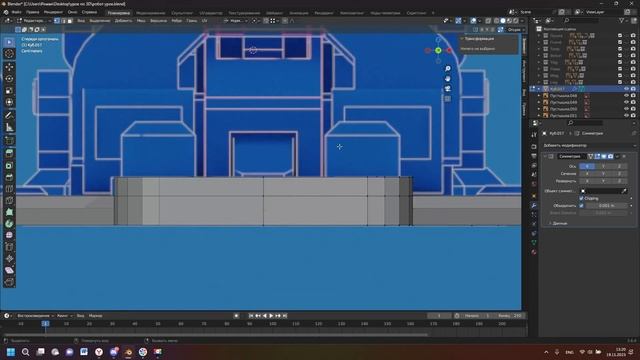
Task: Select the Shear tool
Action: pyautogui.click(x=9, y=270)
